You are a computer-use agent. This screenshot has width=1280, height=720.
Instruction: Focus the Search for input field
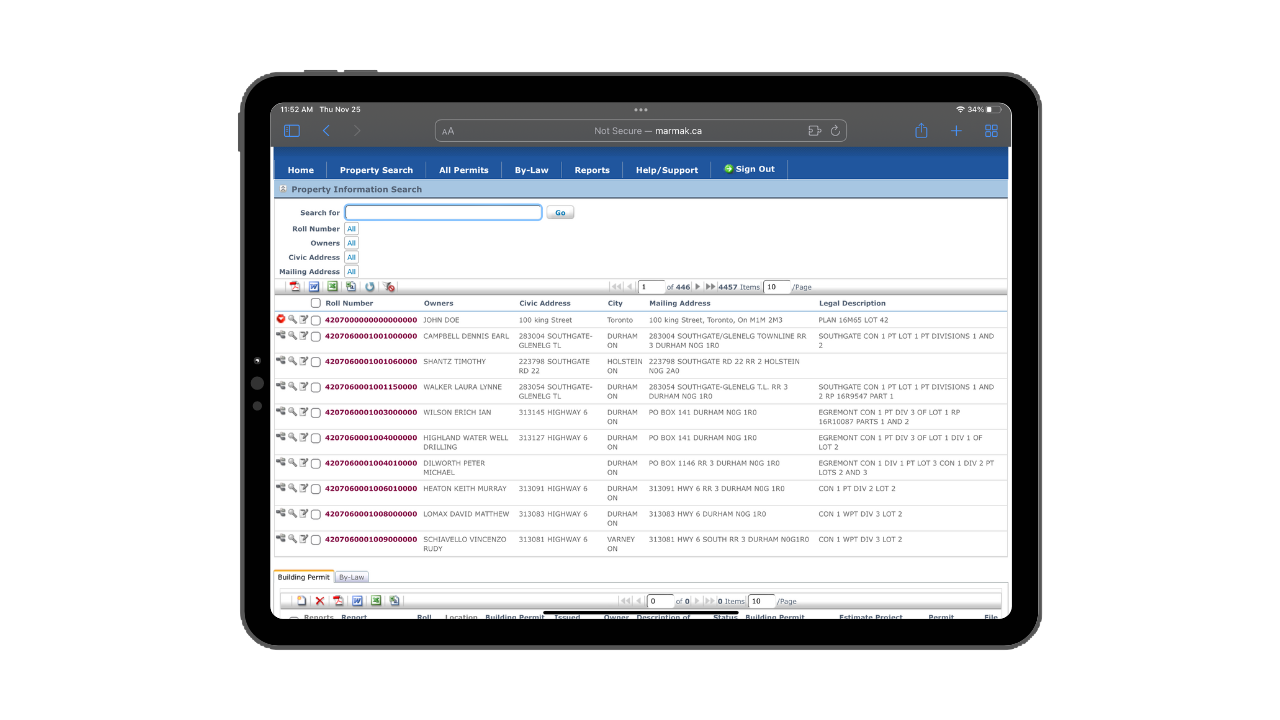point(443,212)
